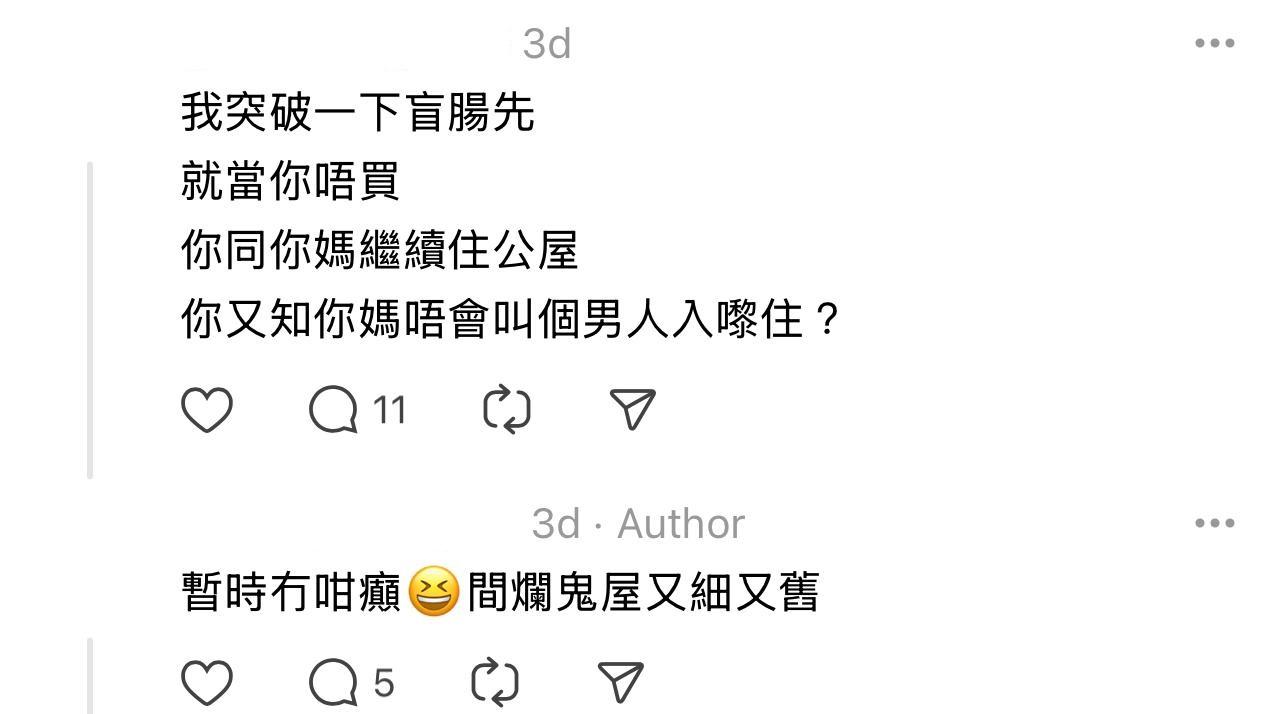Tap the line 你同你媽繼續住公屋

[380, 250]
